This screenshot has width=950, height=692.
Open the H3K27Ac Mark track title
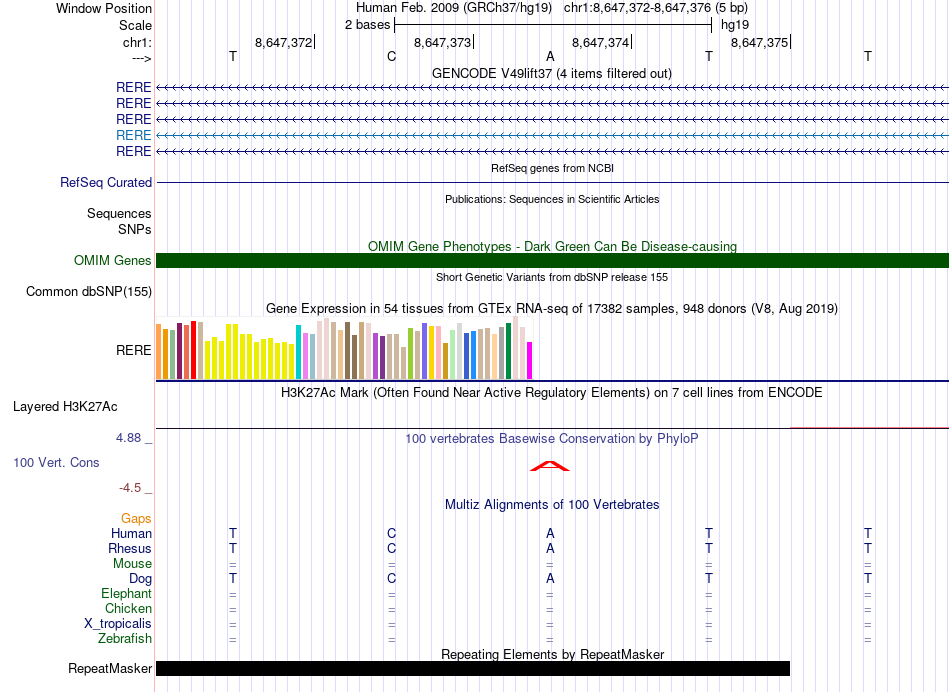click(x=552, y=393)
